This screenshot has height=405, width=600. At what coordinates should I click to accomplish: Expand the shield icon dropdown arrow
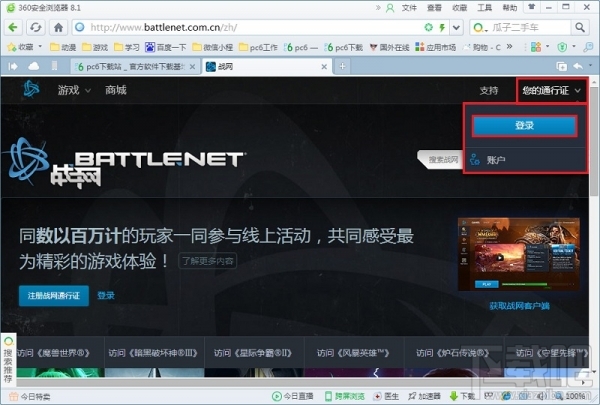tap(574, 47)
